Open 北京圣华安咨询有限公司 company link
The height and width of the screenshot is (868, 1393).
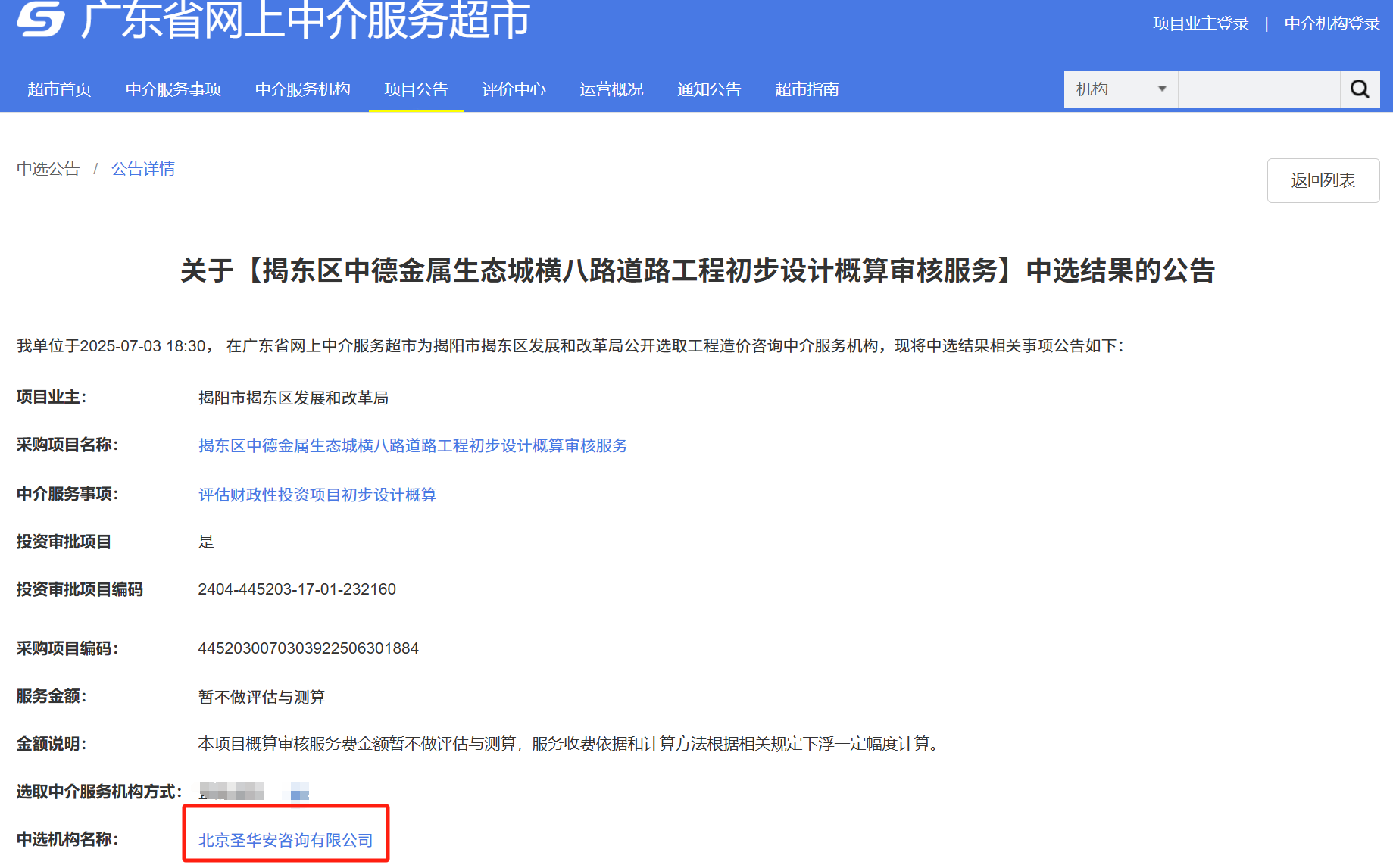pos(286,840)
